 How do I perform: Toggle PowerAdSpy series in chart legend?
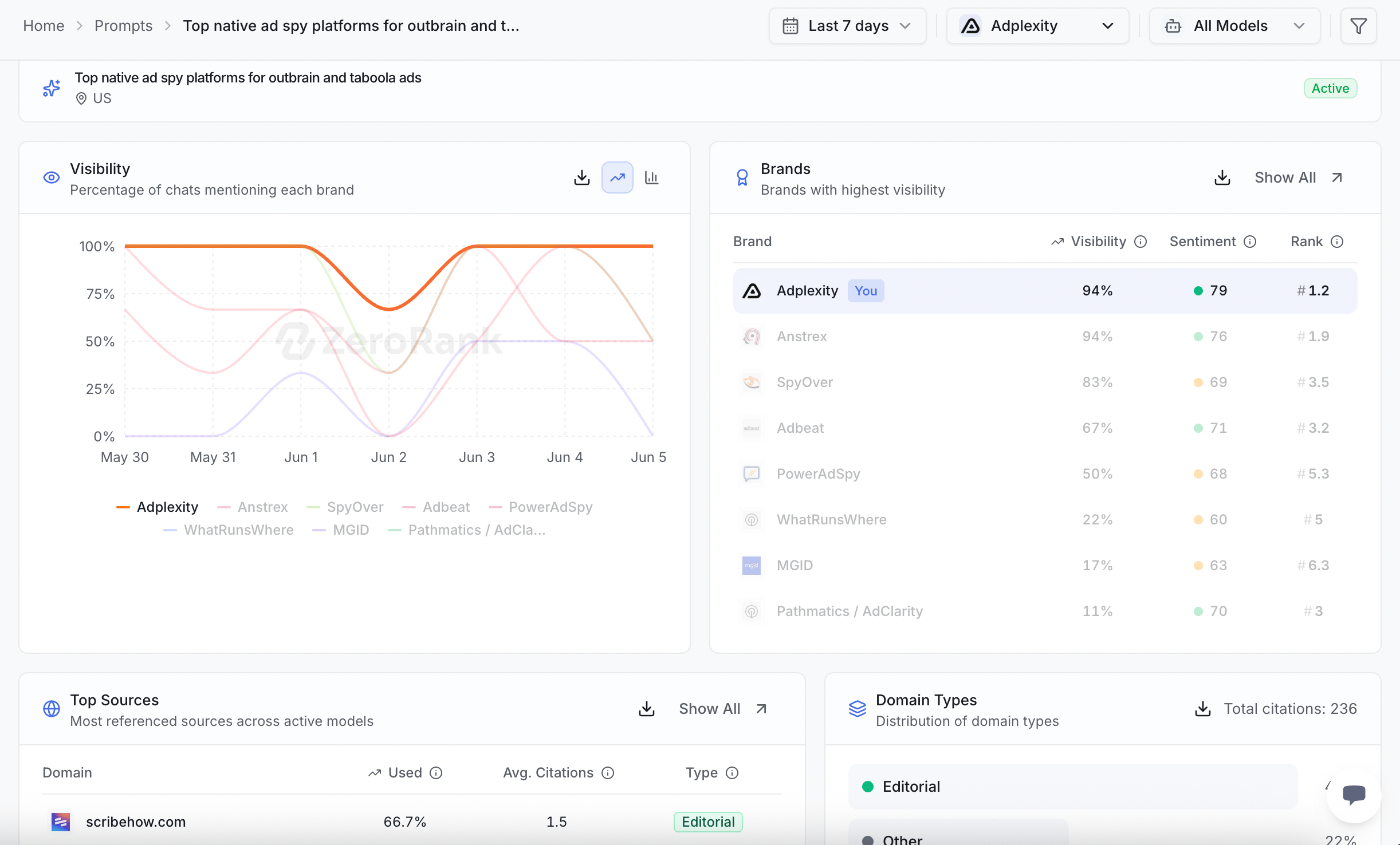click(x=540, y=507)
